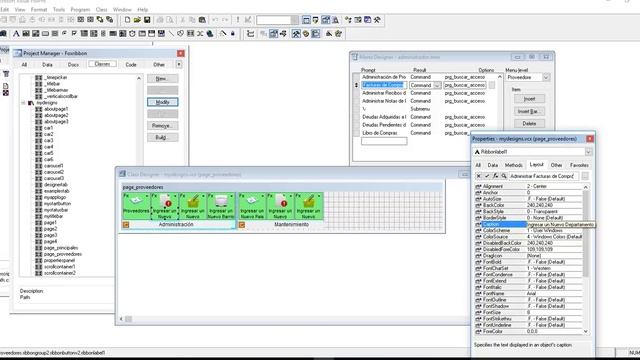Select the Shape control tool
The width and height of the screenshot is (640, 360).
pos(180,33)
